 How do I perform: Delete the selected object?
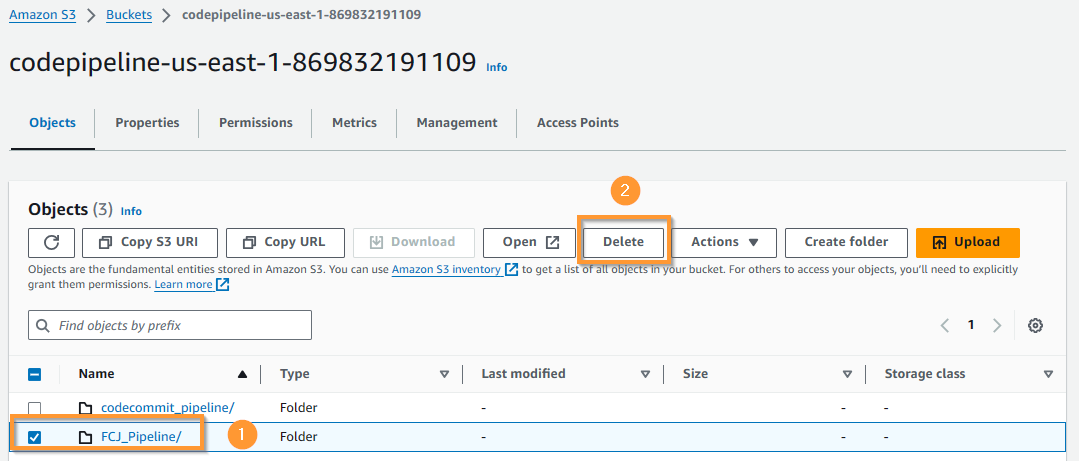click(x=623, y=242)
